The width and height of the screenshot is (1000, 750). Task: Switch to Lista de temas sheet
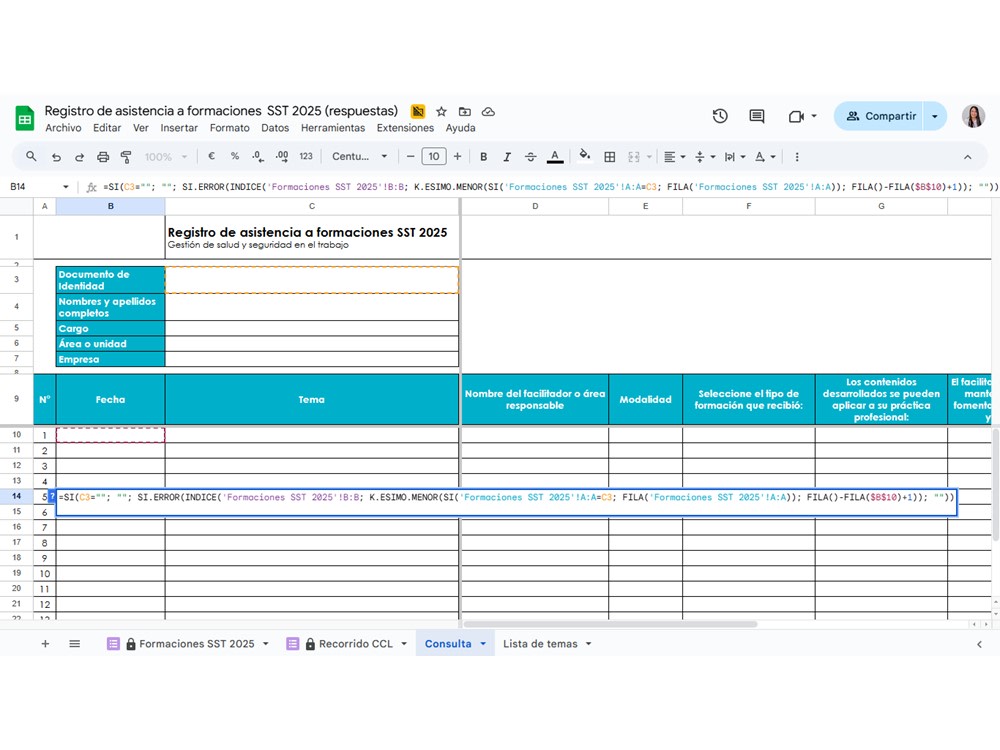point(540,643)
